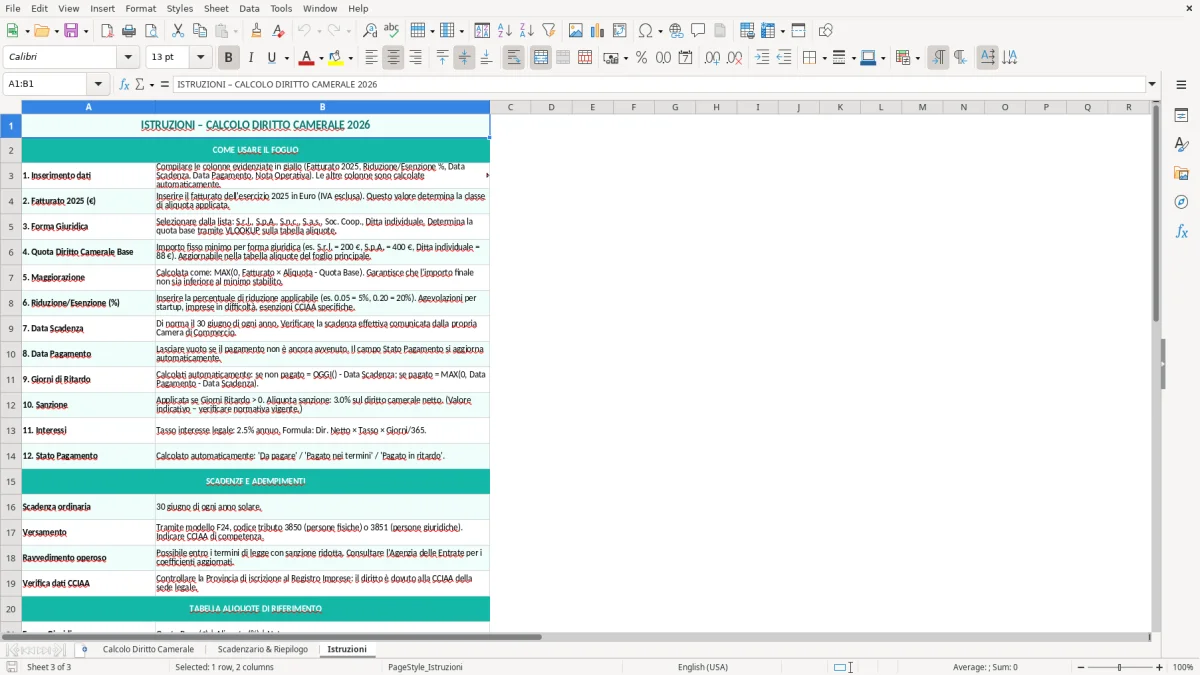Click into the formula input line
The width and height of the screenshot is (1200, 675).
tap(658, 84)
